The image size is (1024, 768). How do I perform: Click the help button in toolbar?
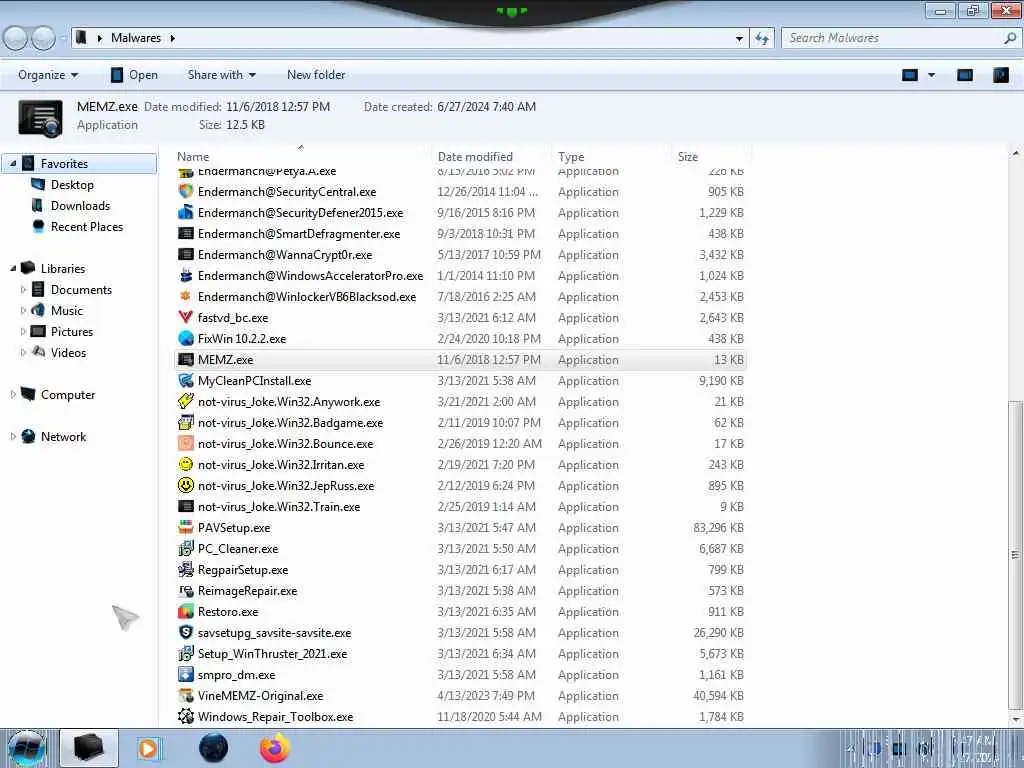click(x=1000, y=75)
